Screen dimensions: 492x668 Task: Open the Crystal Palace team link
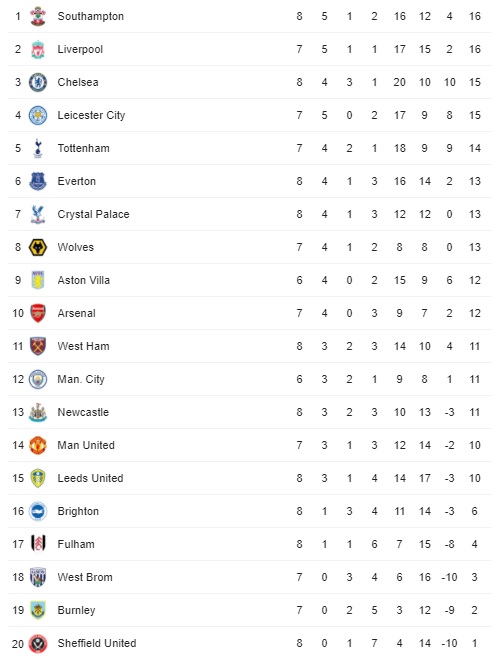tap(93, 214)
